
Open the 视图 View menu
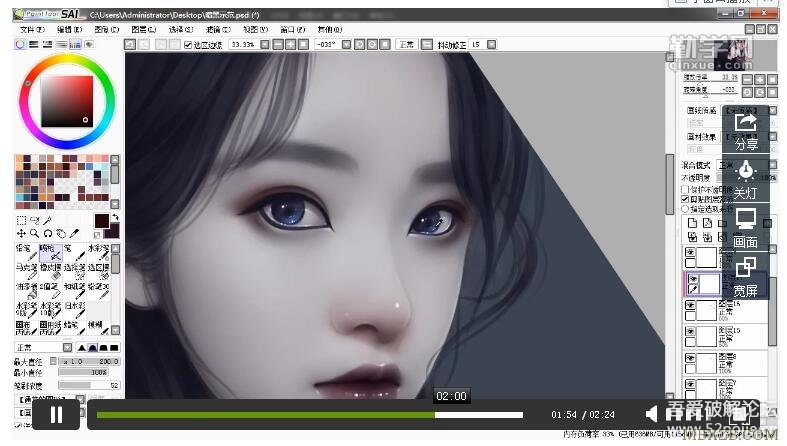(x=255, y=30)
